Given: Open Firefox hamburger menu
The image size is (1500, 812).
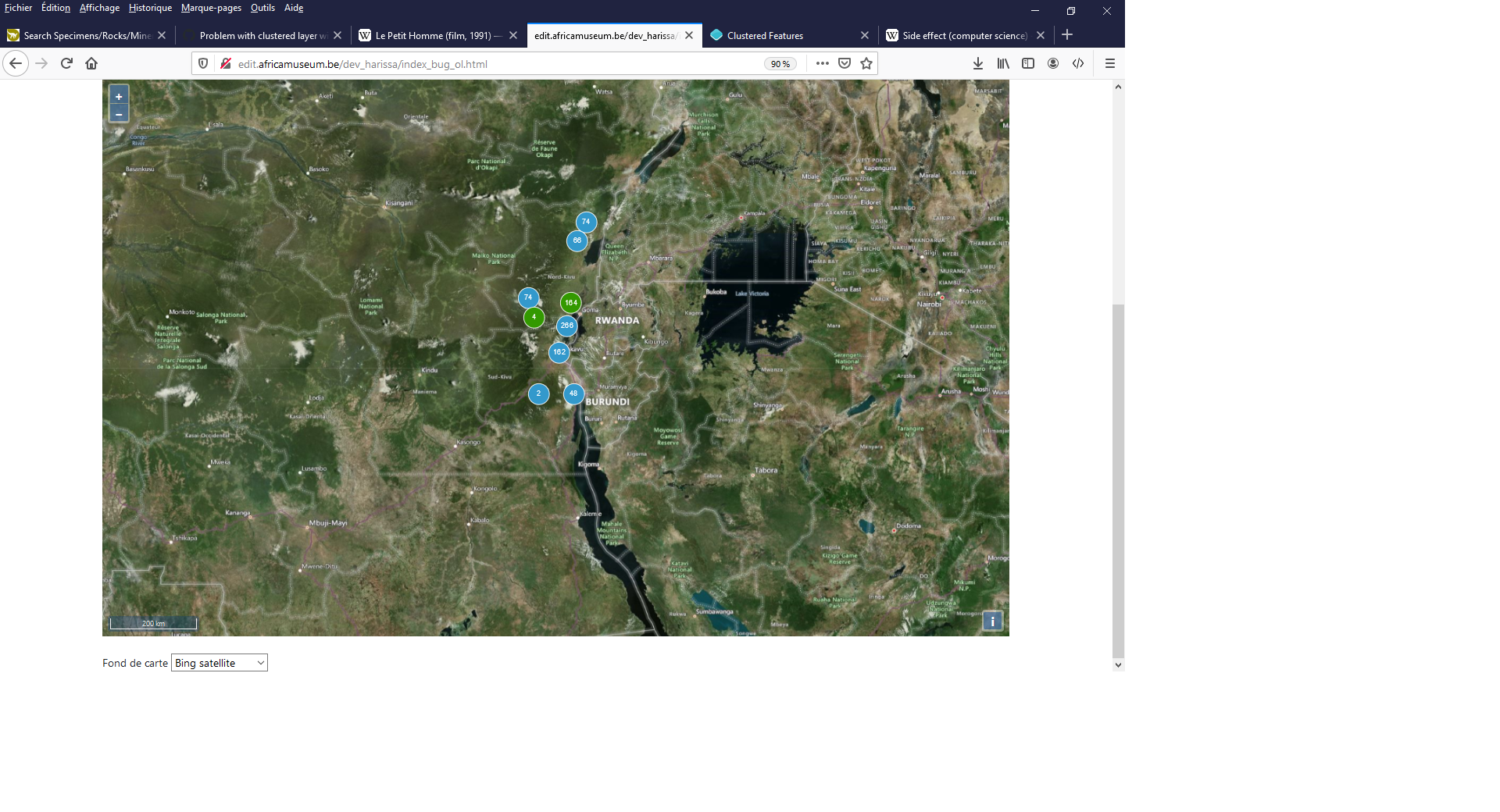Looking at the screenshot, I should click(1109, 63).
